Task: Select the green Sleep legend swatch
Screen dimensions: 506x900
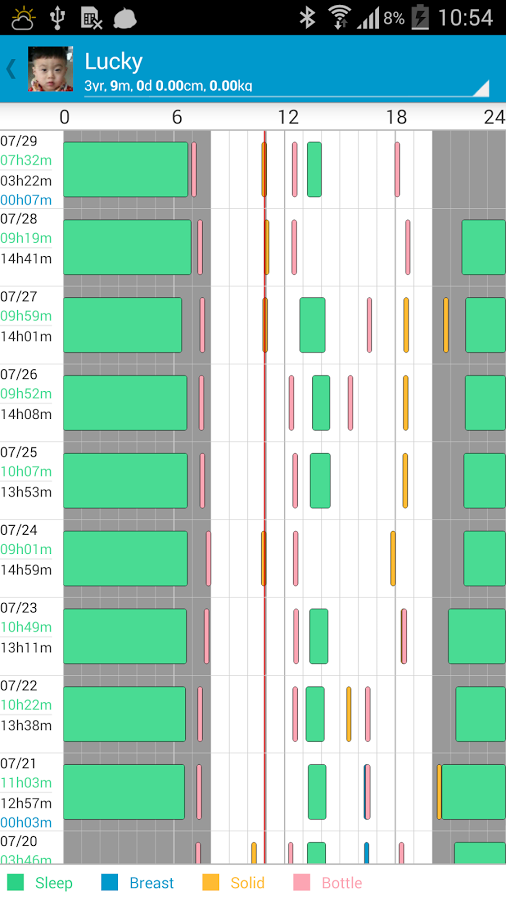Action: pyautogui.click(x=15, y=882)
